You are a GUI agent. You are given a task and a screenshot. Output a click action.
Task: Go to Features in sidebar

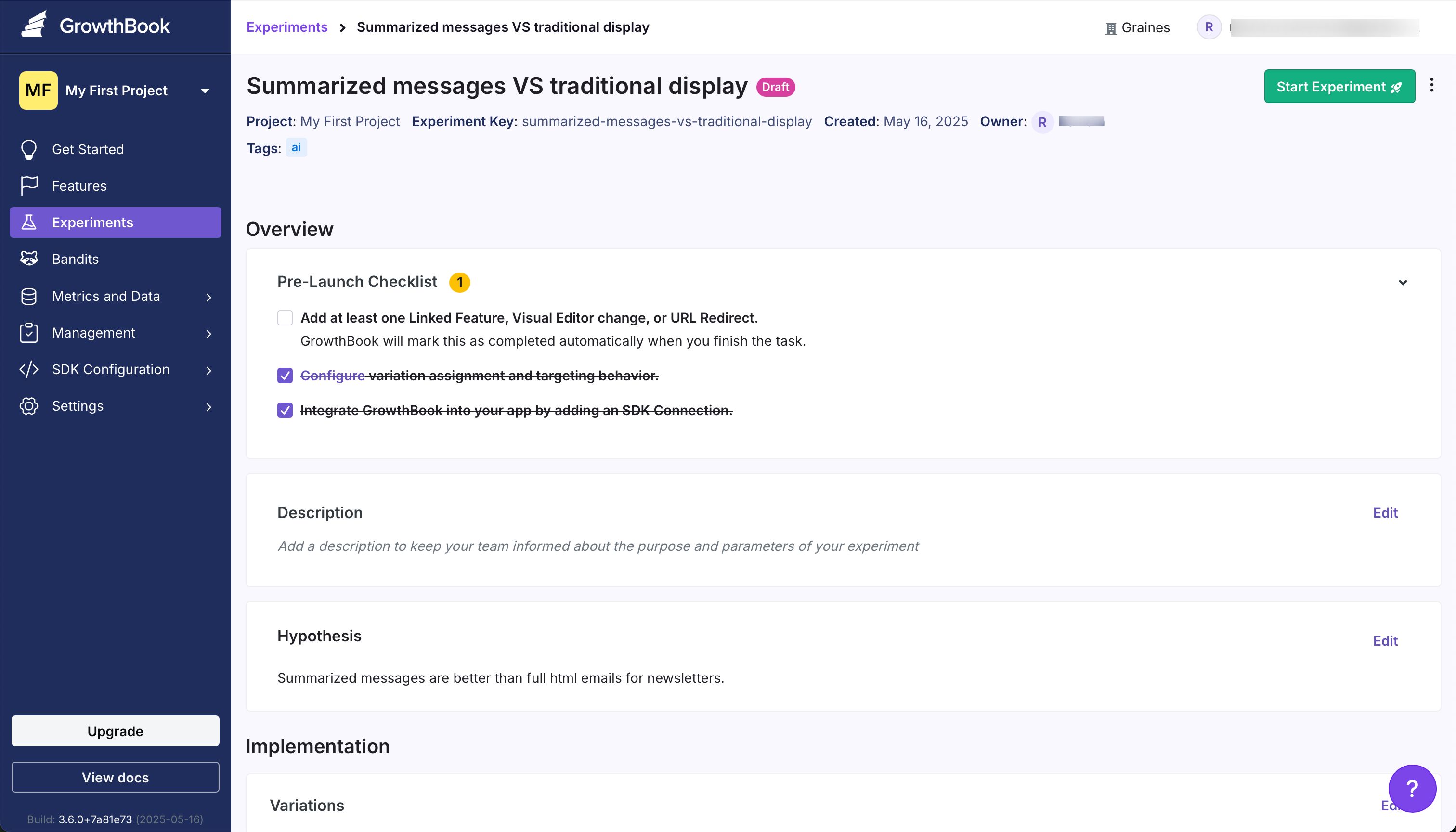[x=116, y=186]
